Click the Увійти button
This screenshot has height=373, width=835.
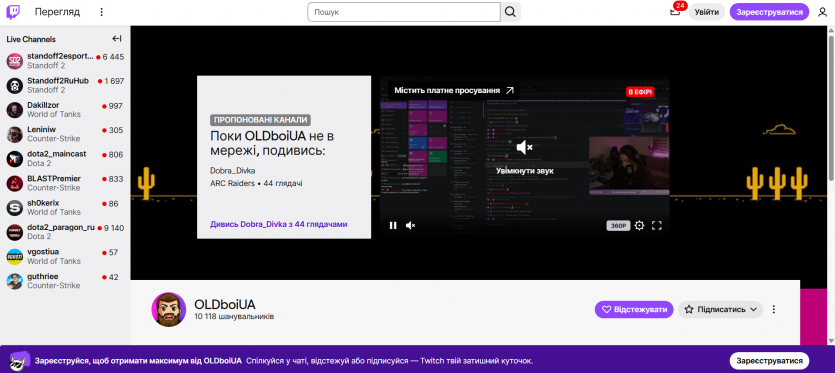[707, 12]
